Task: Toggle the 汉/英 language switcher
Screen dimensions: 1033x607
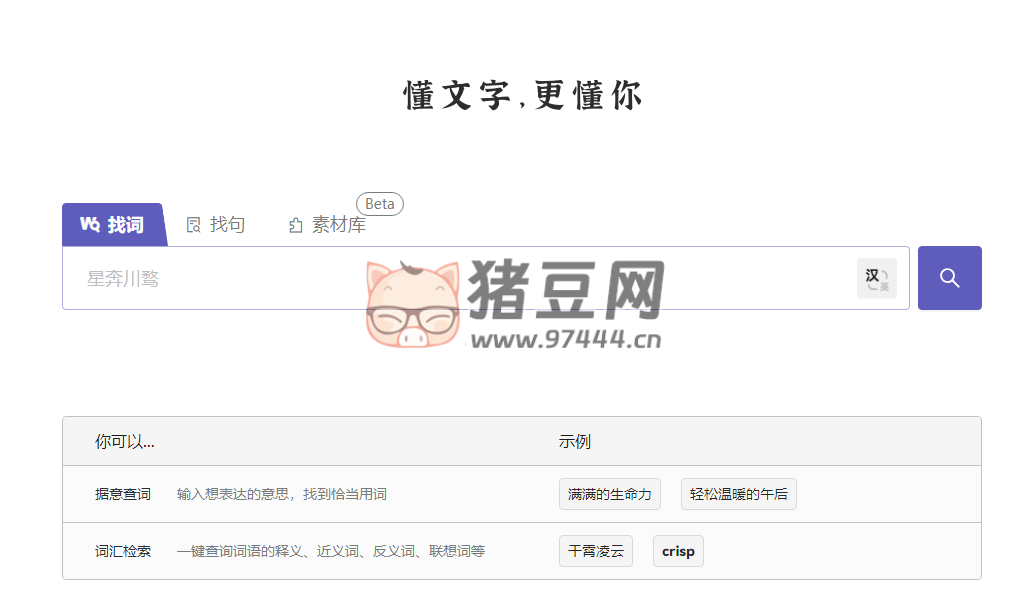Action: (876, 277)
